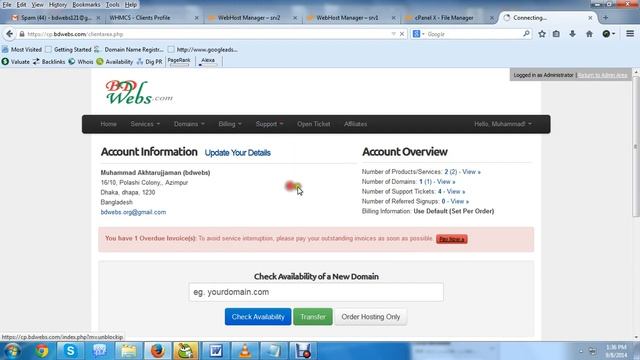Switch to the Spam Gmail tab
The width and height of the screenshot is (640, 360).
[x=55, y=18]
